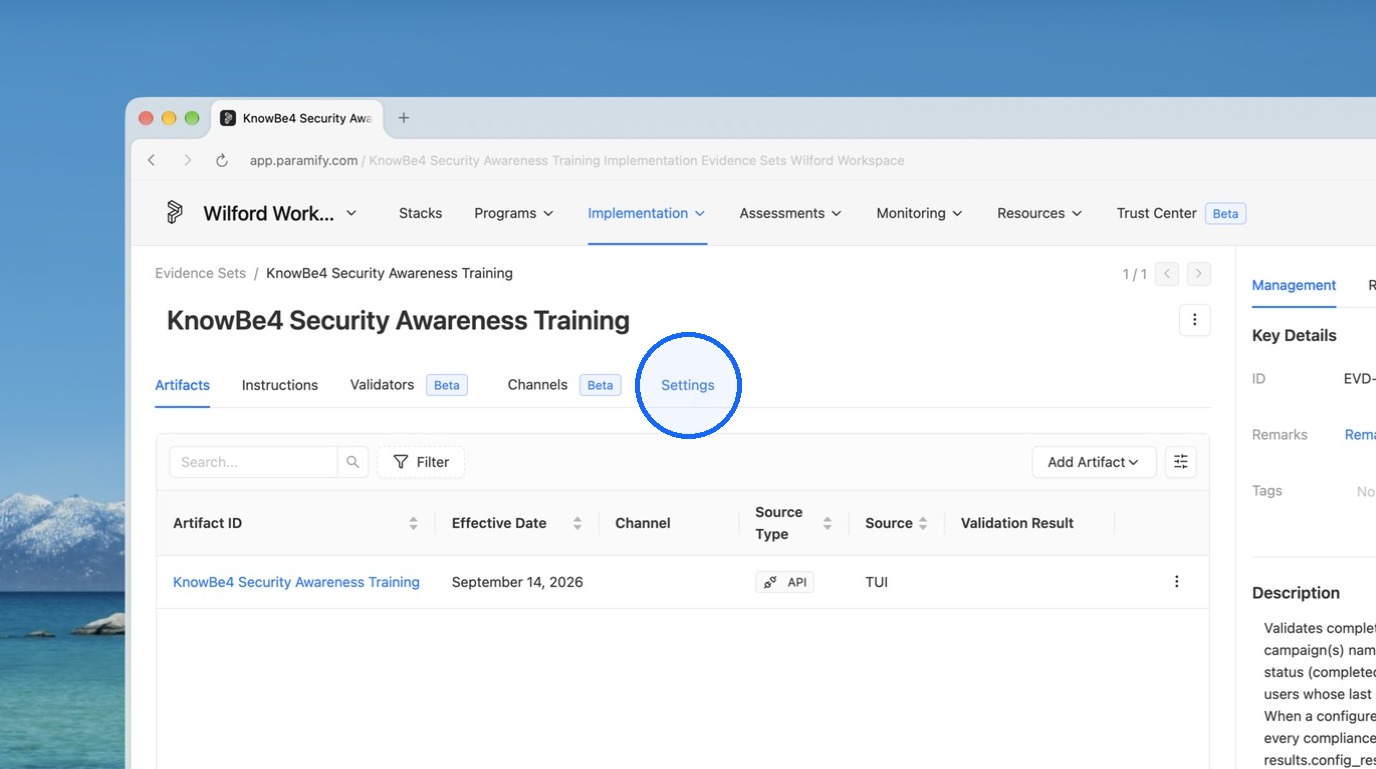Sort by Effective Date column
Image resolution: width=1376 pixels, height=769 pixels.
coord(577,523)
